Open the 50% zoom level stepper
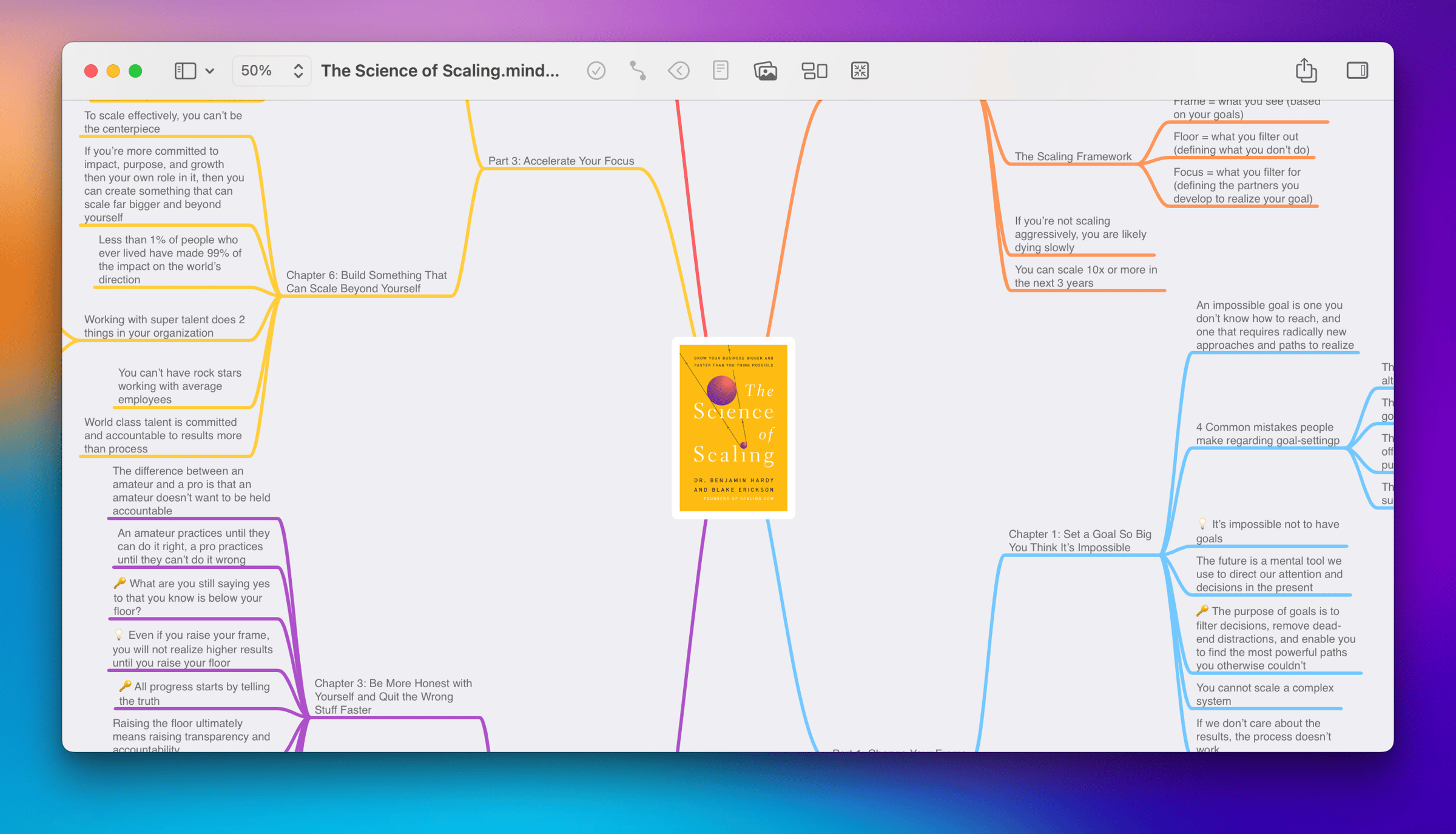This screenshot has height=834, width=1456. 271,71
